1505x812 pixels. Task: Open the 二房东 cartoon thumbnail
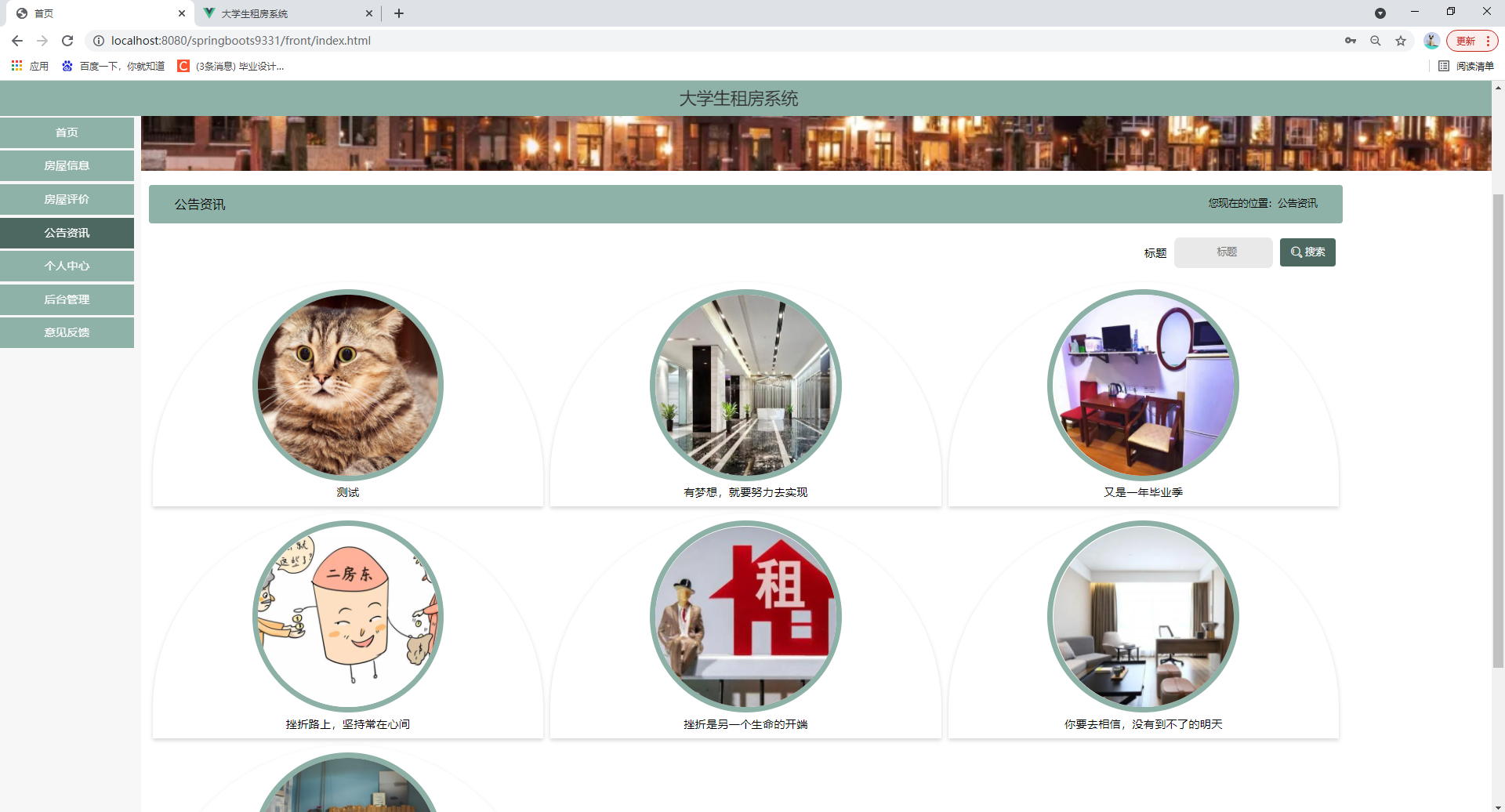tap(348, 616)
